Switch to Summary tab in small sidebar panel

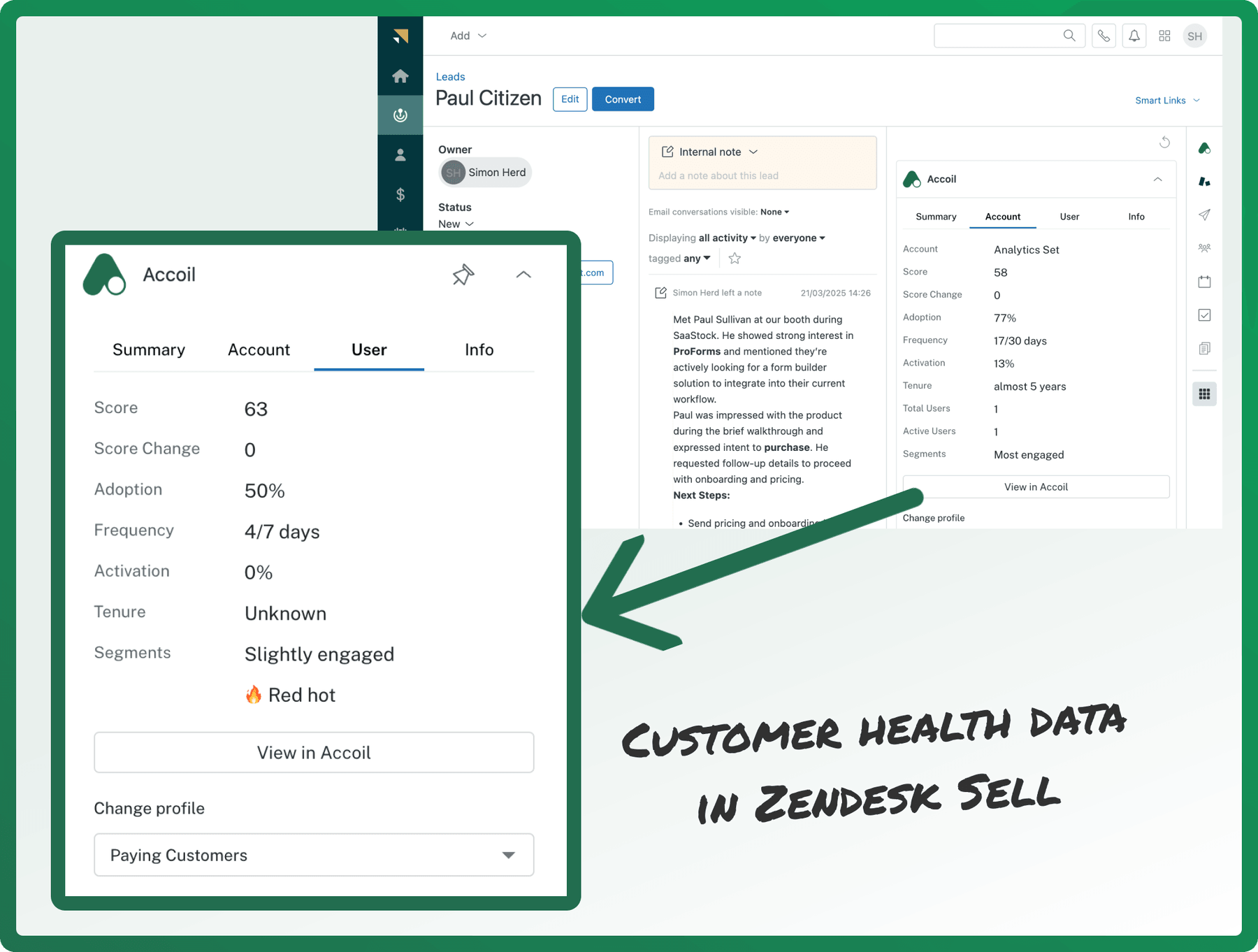936,217
